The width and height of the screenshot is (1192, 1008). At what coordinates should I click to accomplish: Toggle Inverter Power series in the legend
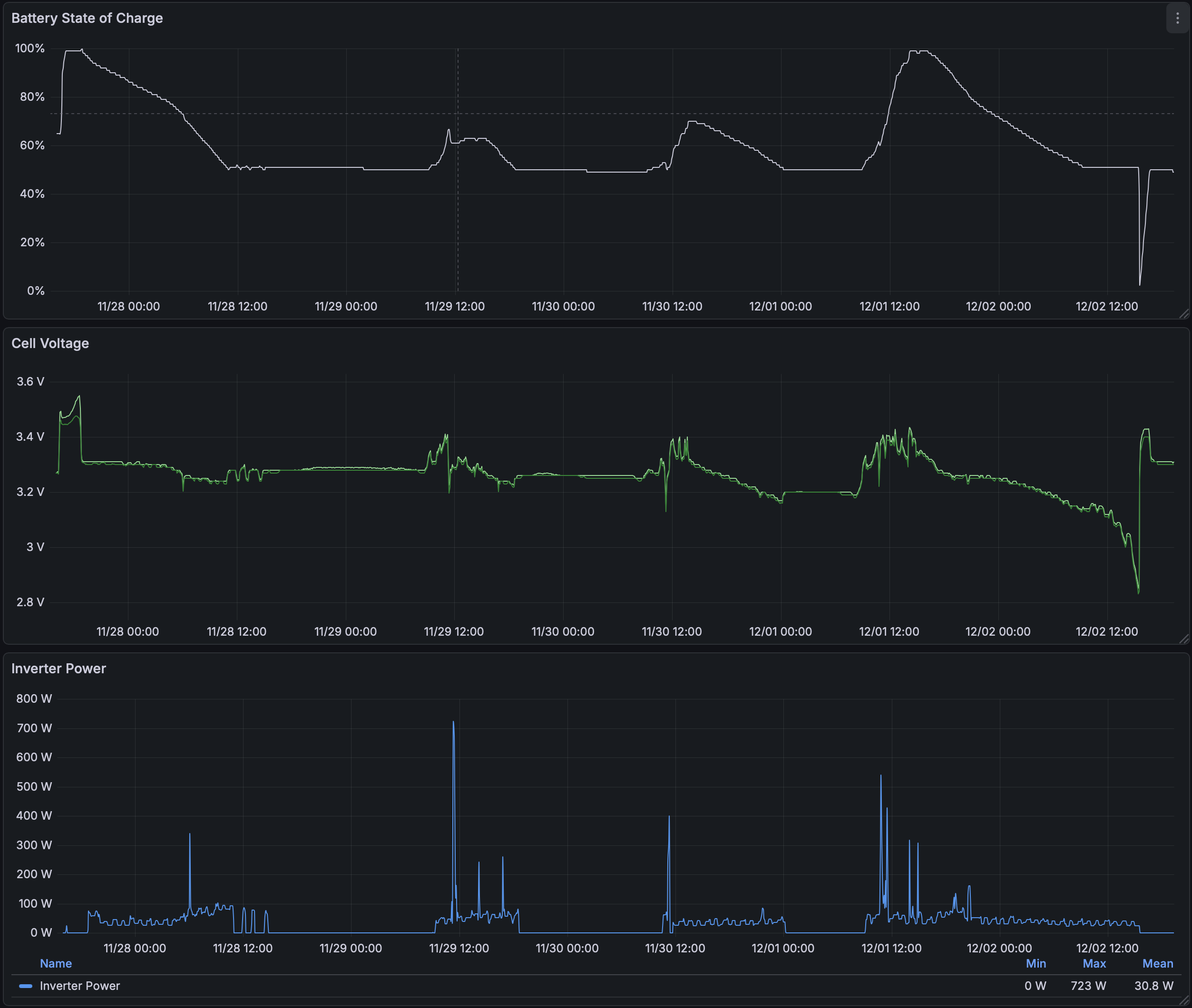tap(79, 986)
